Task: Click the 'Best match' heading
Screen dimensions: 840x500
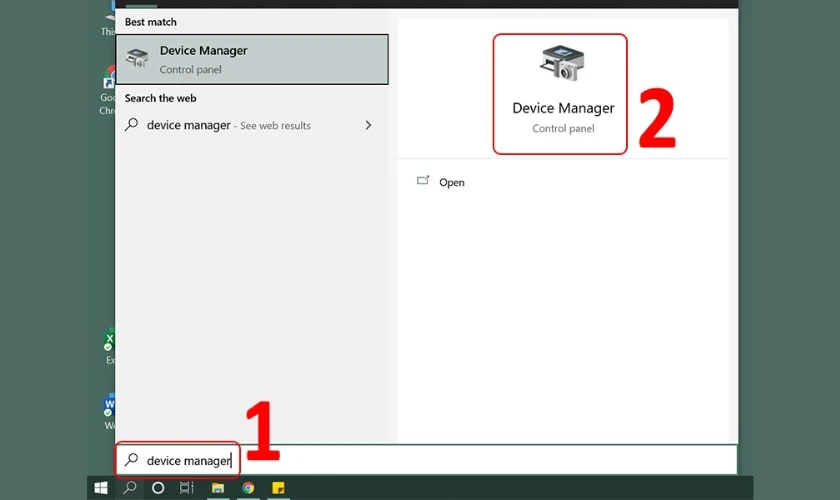Action: point(151,22)
